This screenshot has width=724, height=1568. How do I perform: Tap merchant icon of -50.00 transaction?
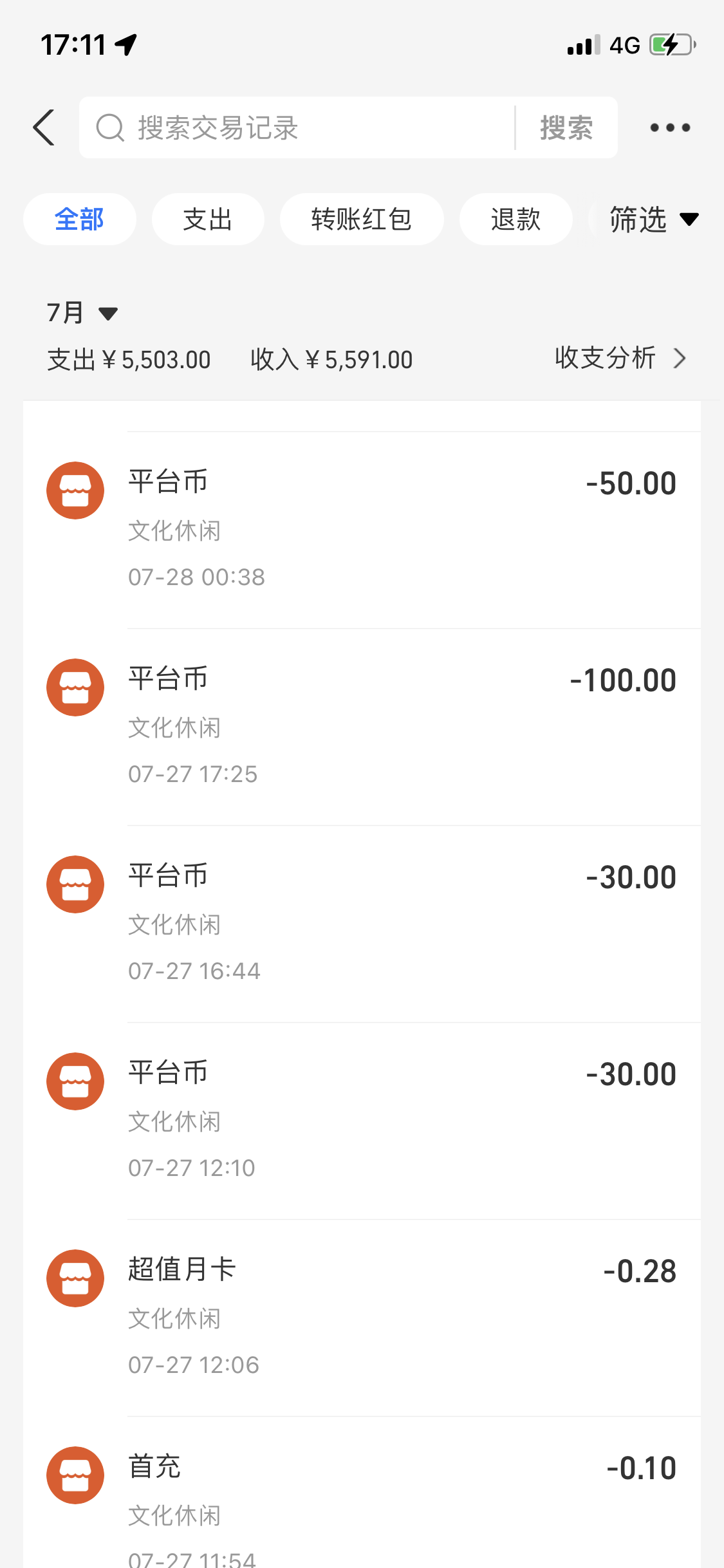click(75, 490)
